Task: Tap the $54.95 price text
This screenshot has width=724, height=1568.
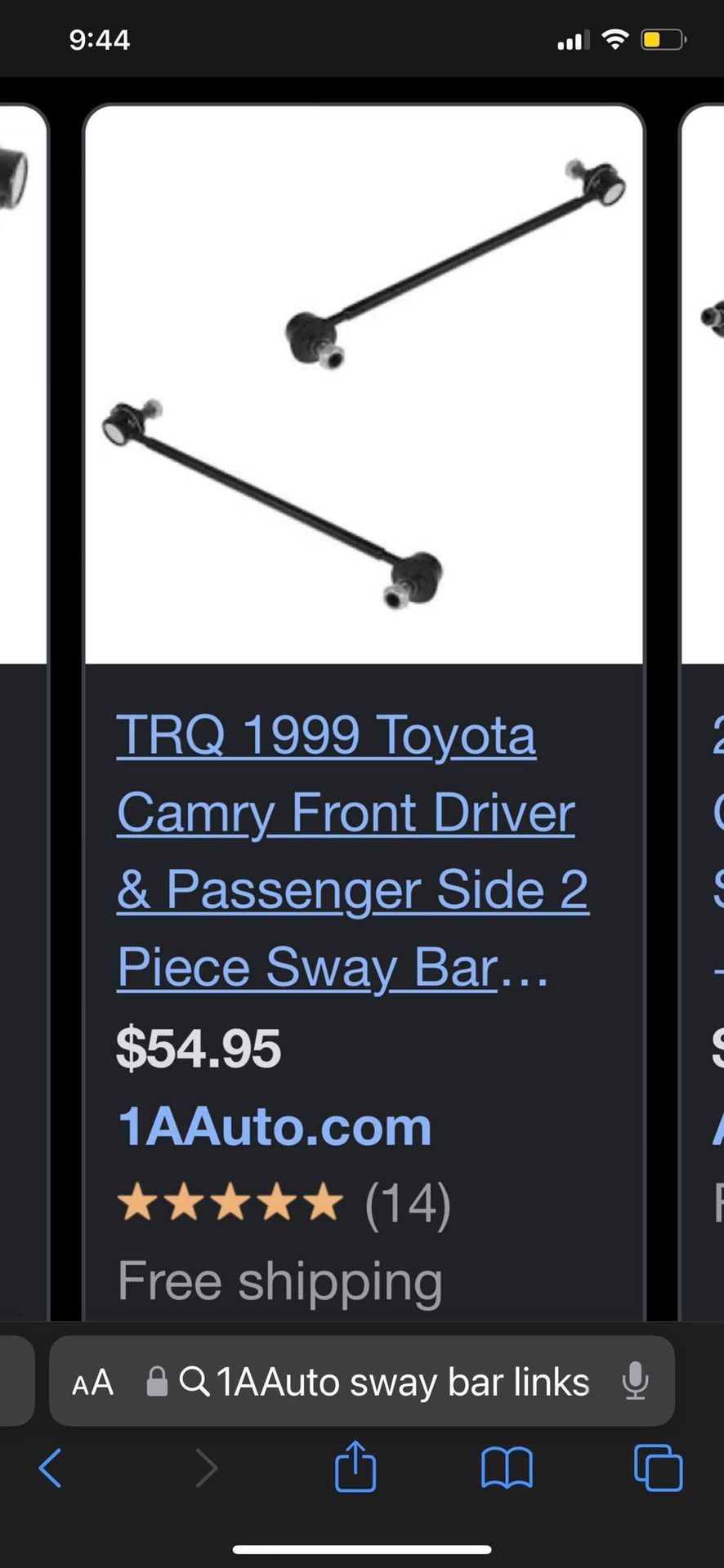Action: (x=199, y=1048)
